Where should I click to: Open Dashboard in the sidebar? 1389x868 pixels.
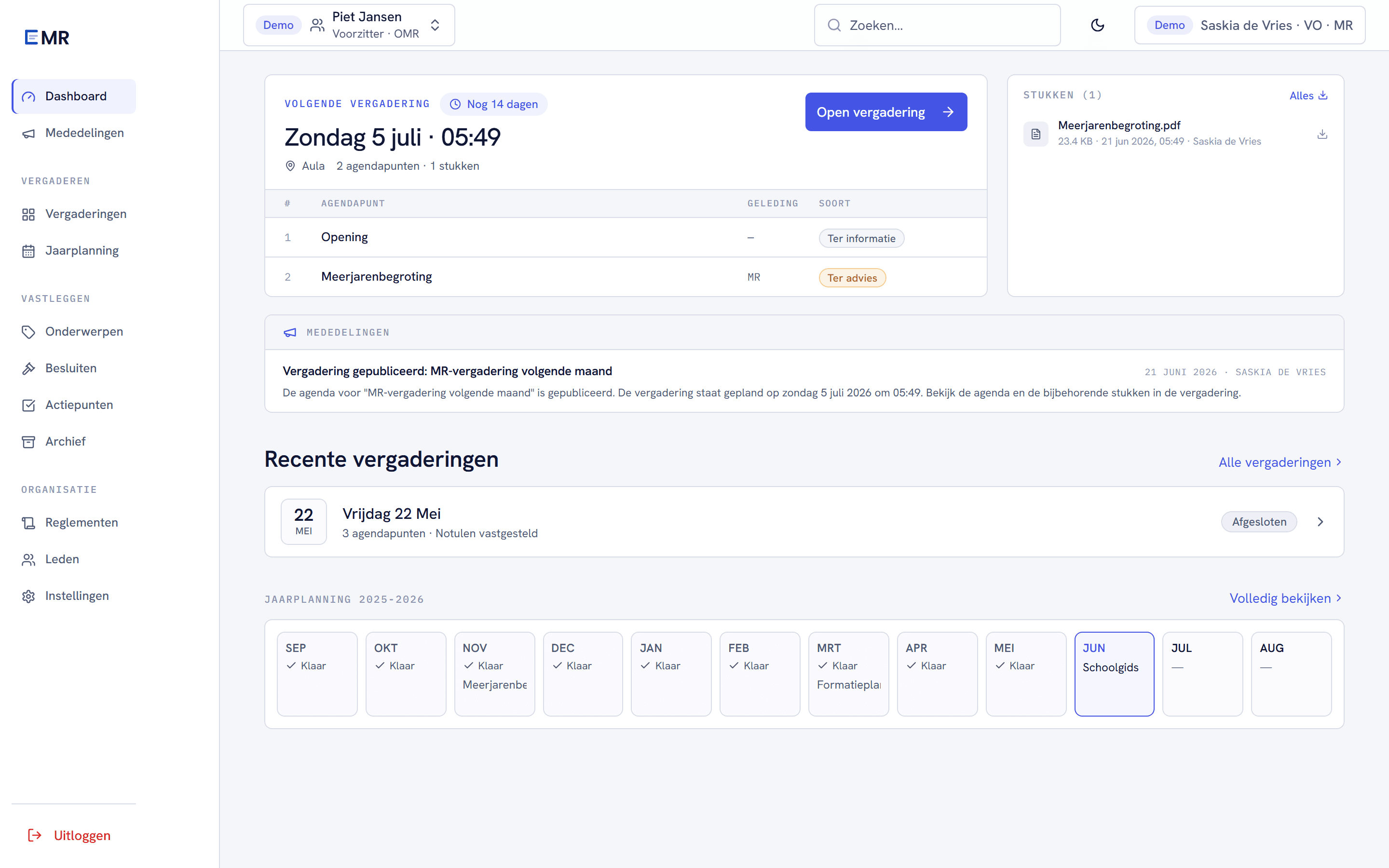(x=74, y=96)
